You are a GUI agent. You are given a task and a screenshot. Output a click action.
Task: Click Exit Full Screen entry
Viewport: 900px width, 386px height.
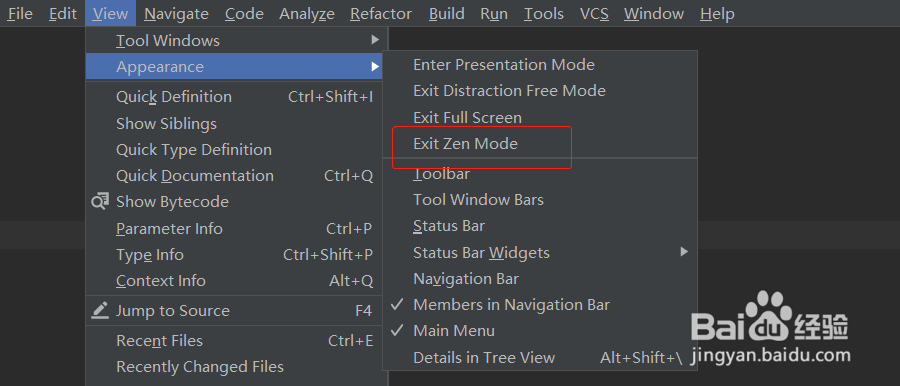point(540,117)
